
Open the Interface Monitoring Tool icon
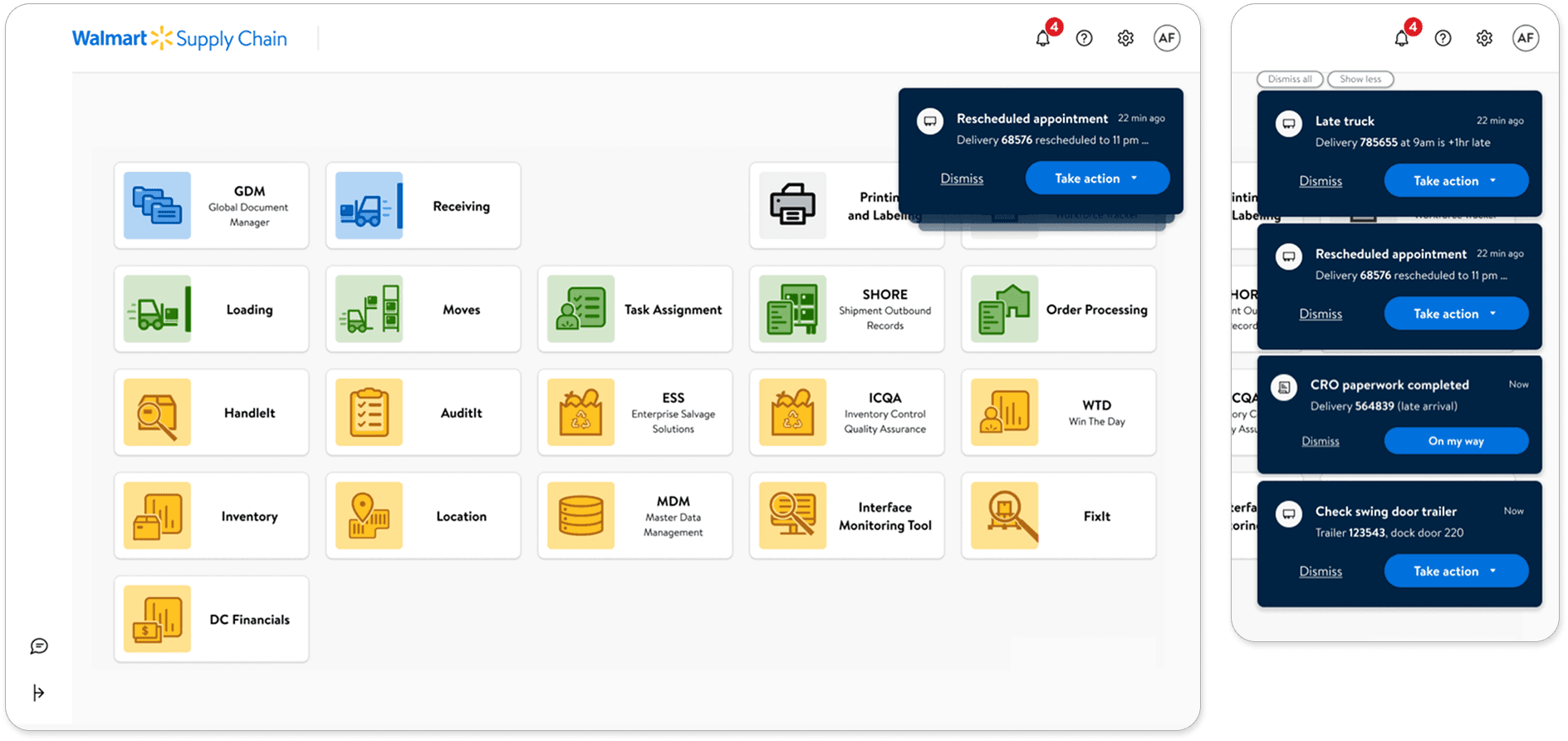coord(792,516)
